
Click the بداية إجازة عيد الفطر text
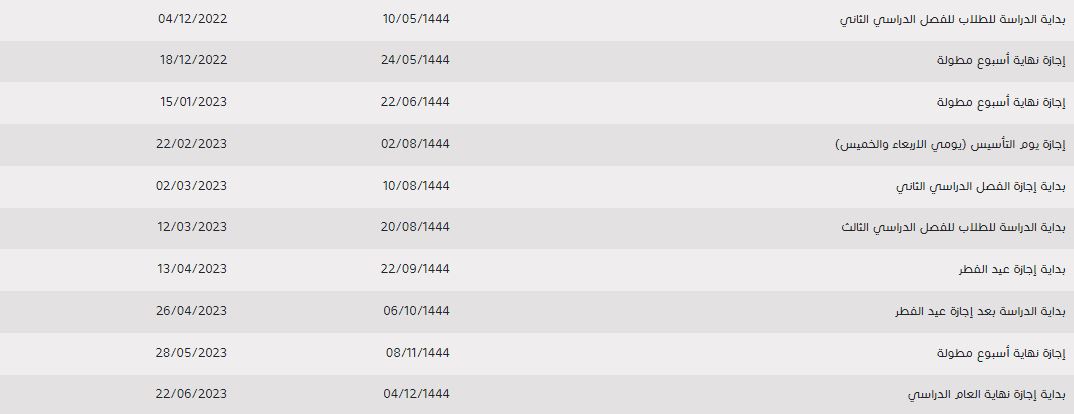1012,269
